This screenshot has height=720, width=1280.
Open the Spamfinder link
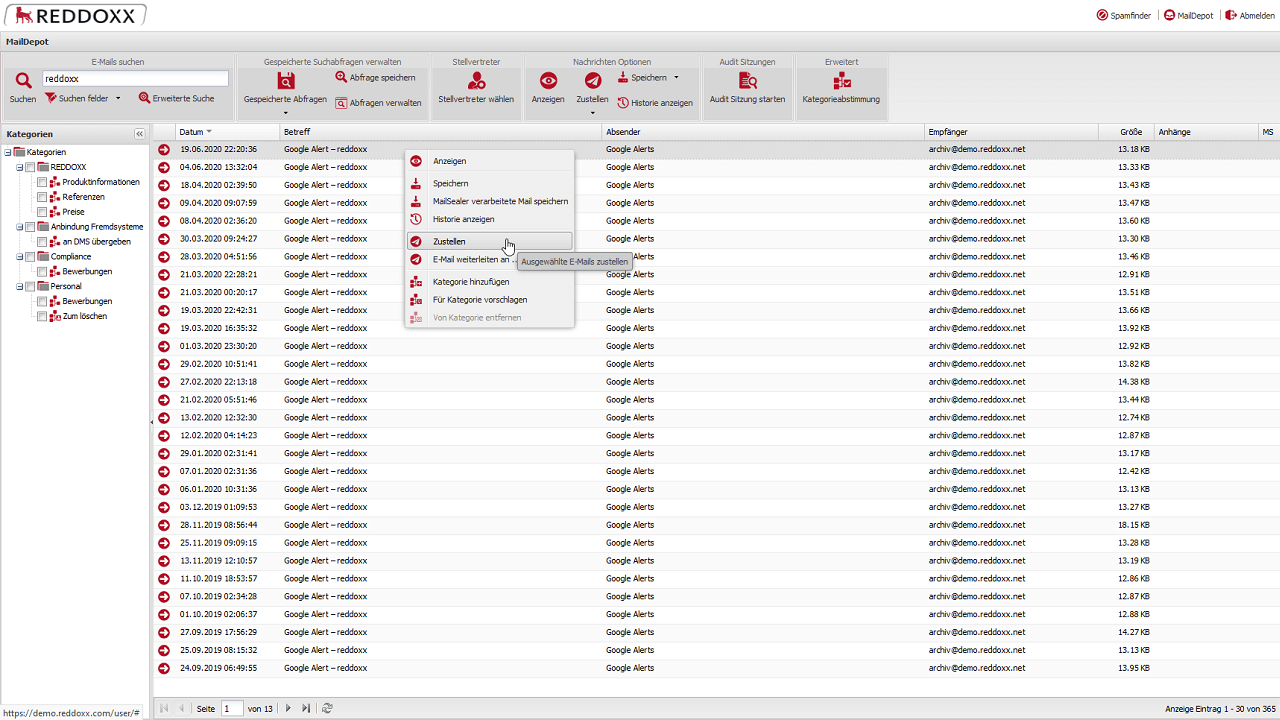tap(1124, 15)
